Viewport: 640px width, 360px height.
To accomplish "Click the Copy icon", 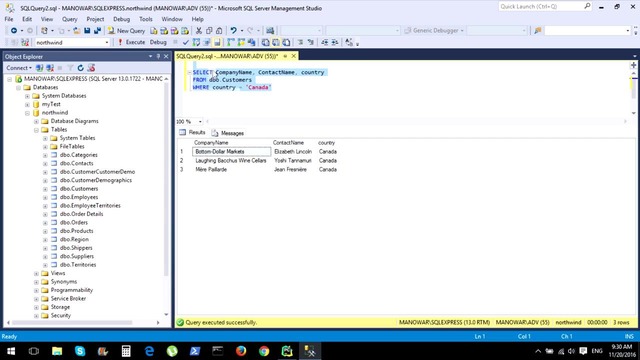I will coord(209,31).
